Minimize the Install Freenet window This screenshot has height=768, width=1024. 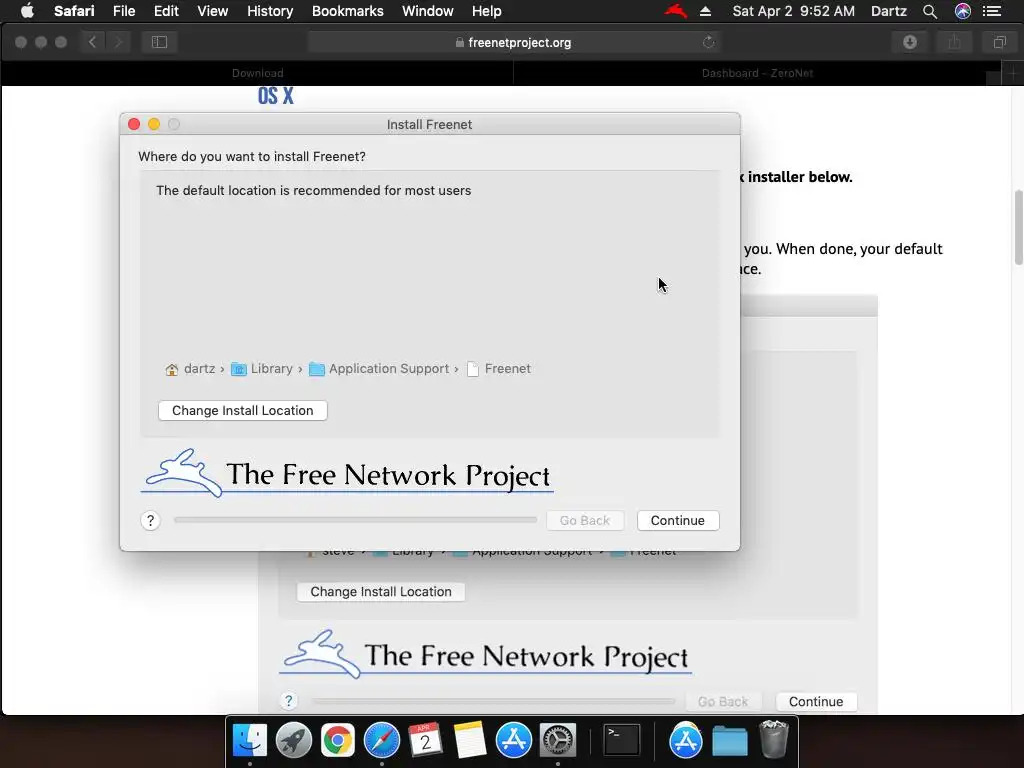pos(153,124)
